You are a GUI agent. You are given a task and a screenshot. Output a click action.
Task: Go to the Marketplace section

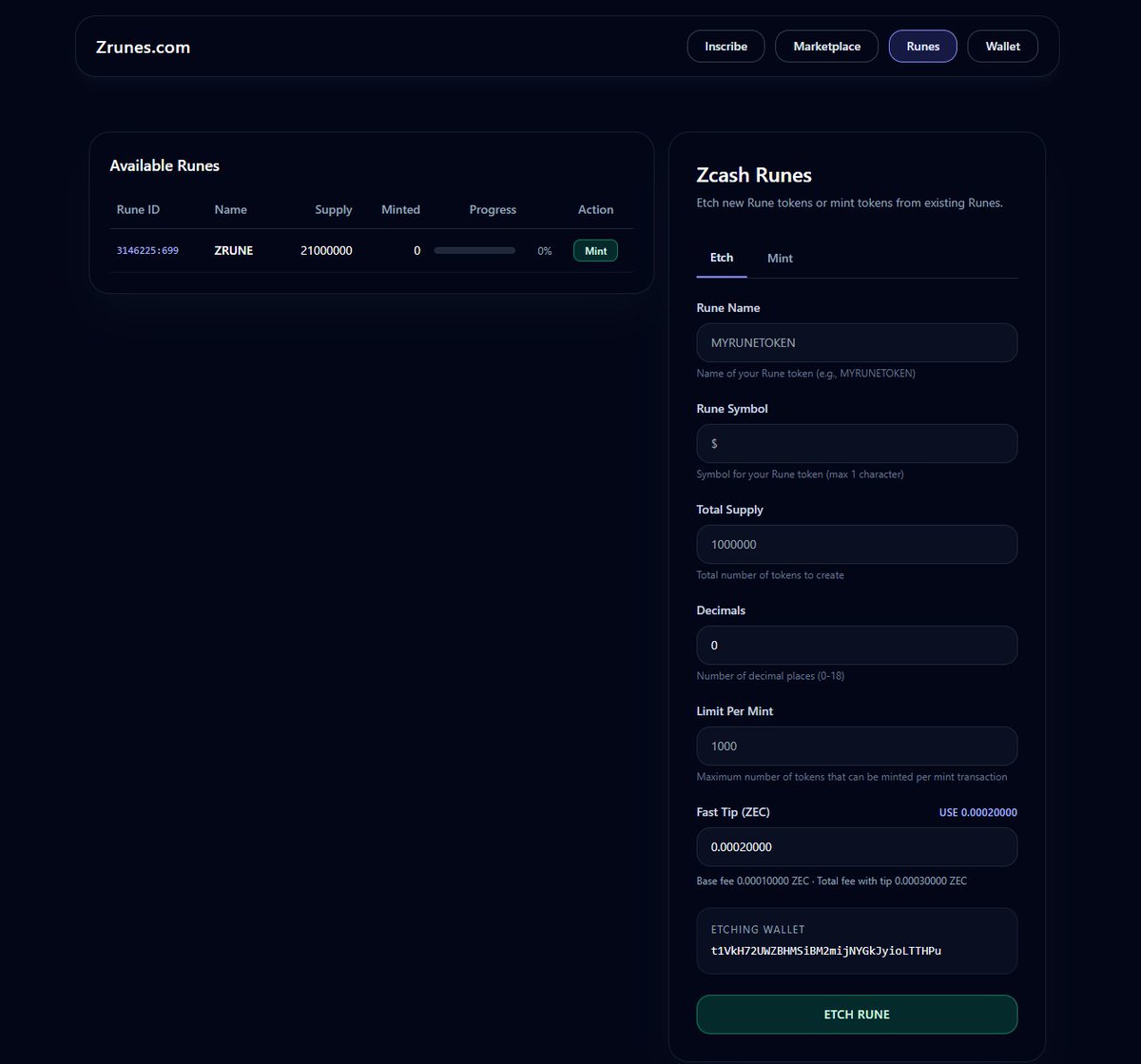827,47
